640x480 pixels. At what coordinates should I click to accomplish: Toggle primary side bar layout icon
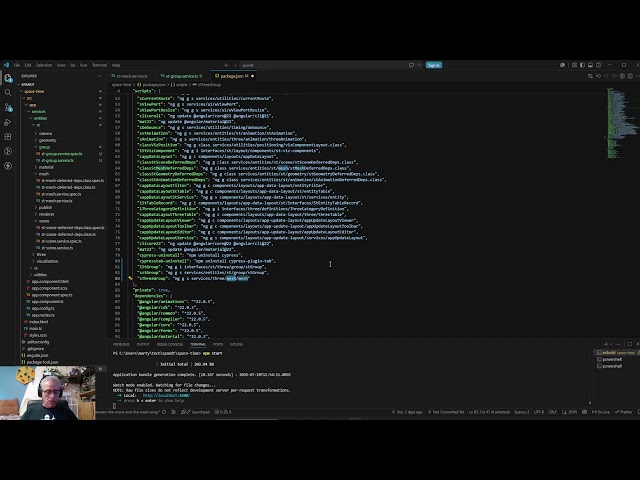(x=582, y=65)
